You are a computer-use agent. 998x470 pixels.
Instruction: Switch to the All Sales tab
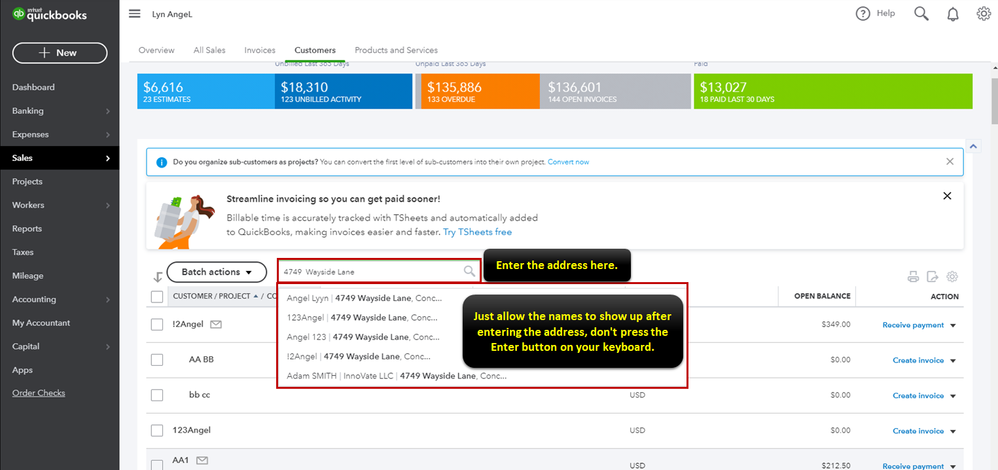tap(209, 50)
